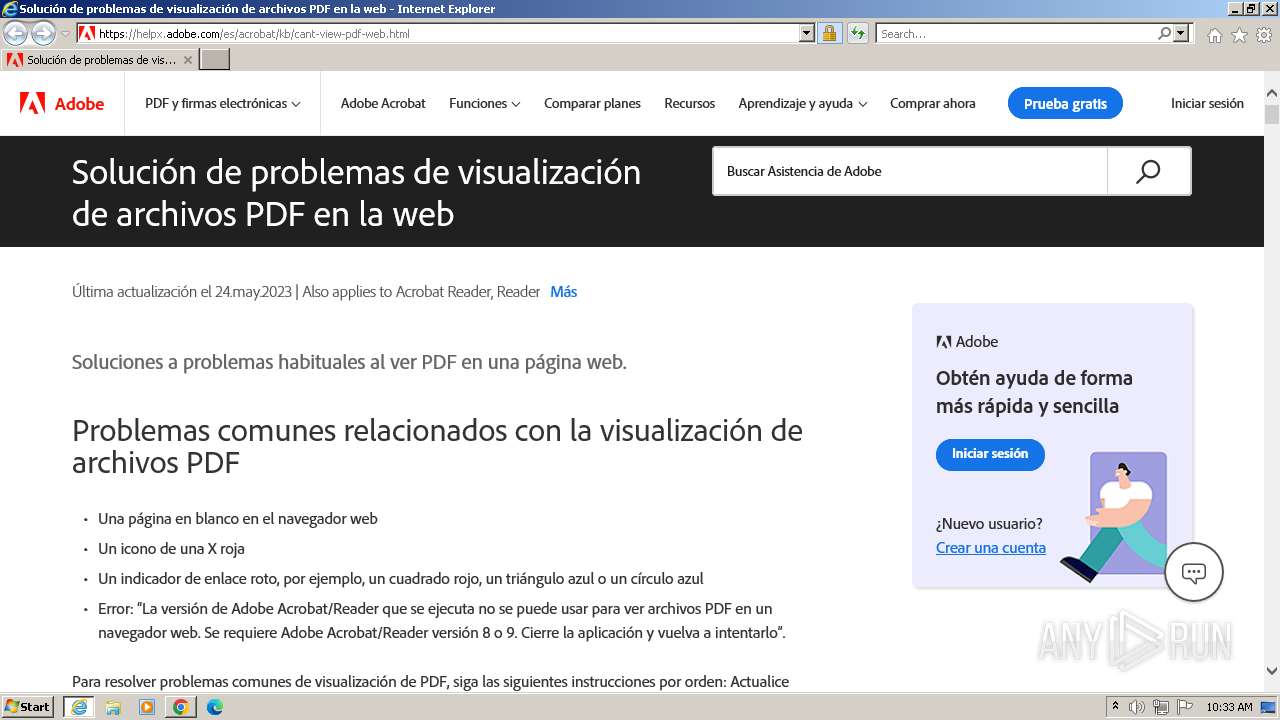Open the recent pages dropdown arrow

(x=65, y=34)
